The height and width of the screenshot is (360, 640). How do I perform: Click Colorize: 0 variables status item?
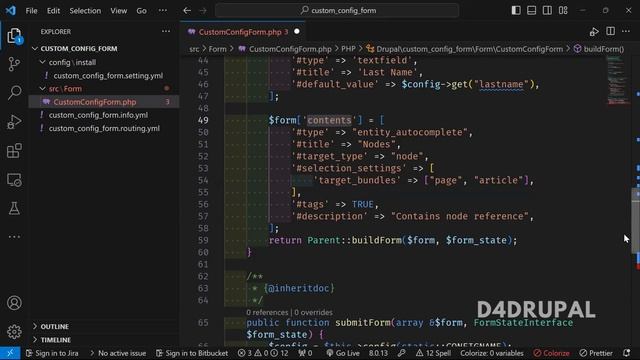492,353
